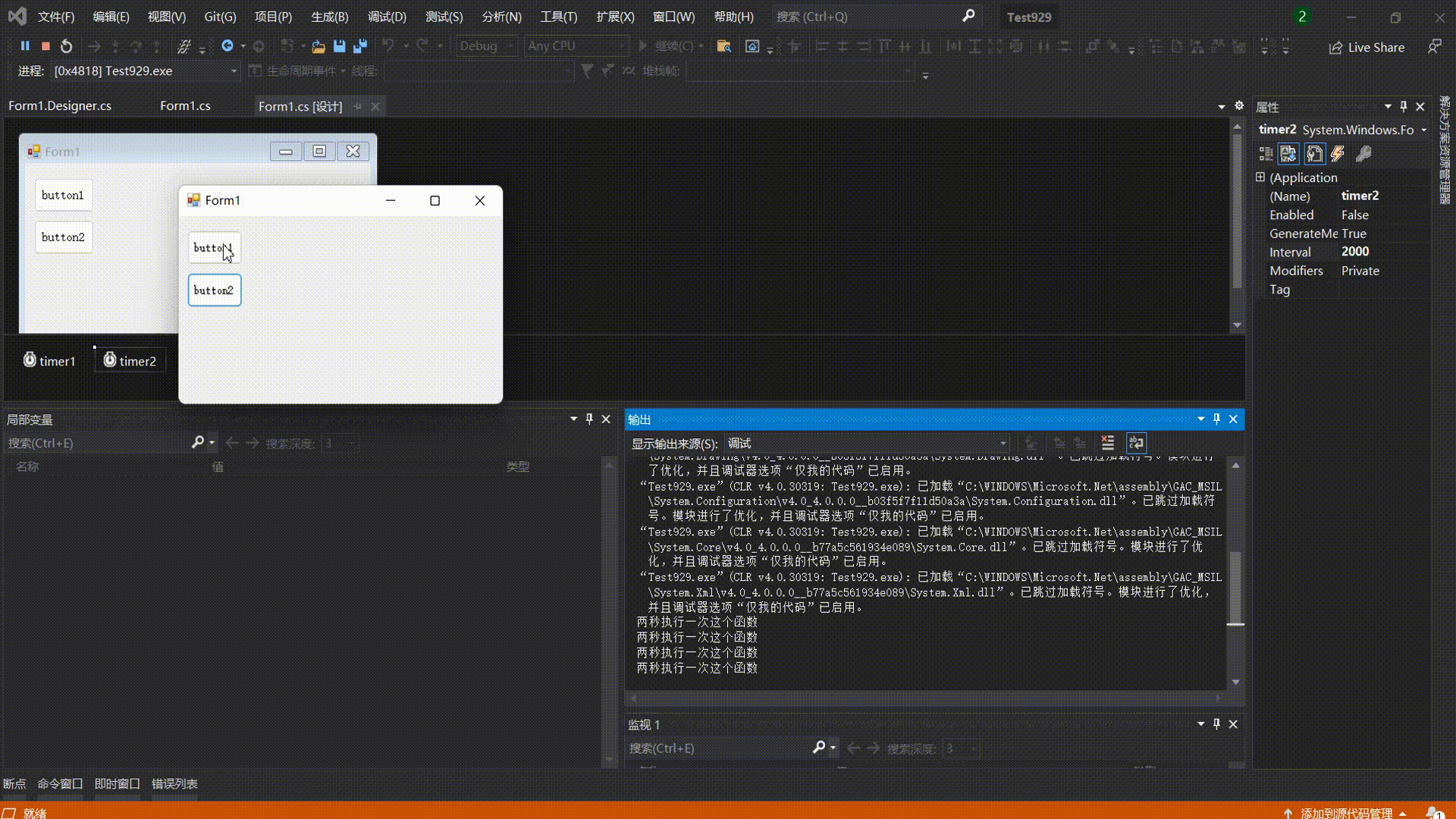Expand the (Application settings) property group

point(1260,177)
